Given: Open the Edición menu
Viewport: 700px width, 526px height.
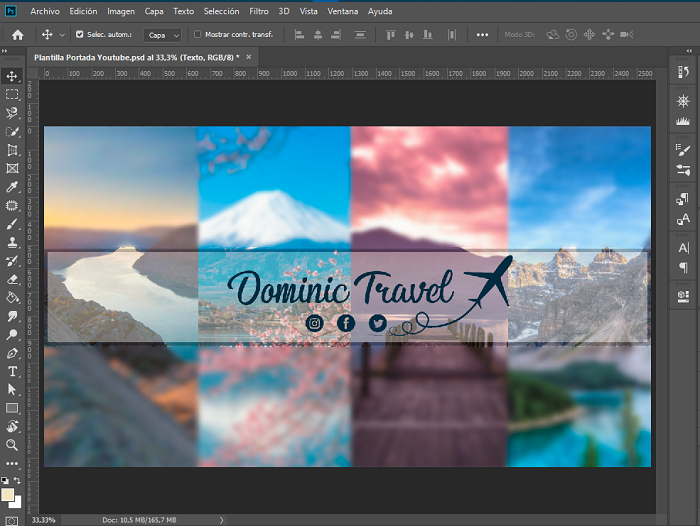Looking at the screenshot, I should click(x=83, y=11).
